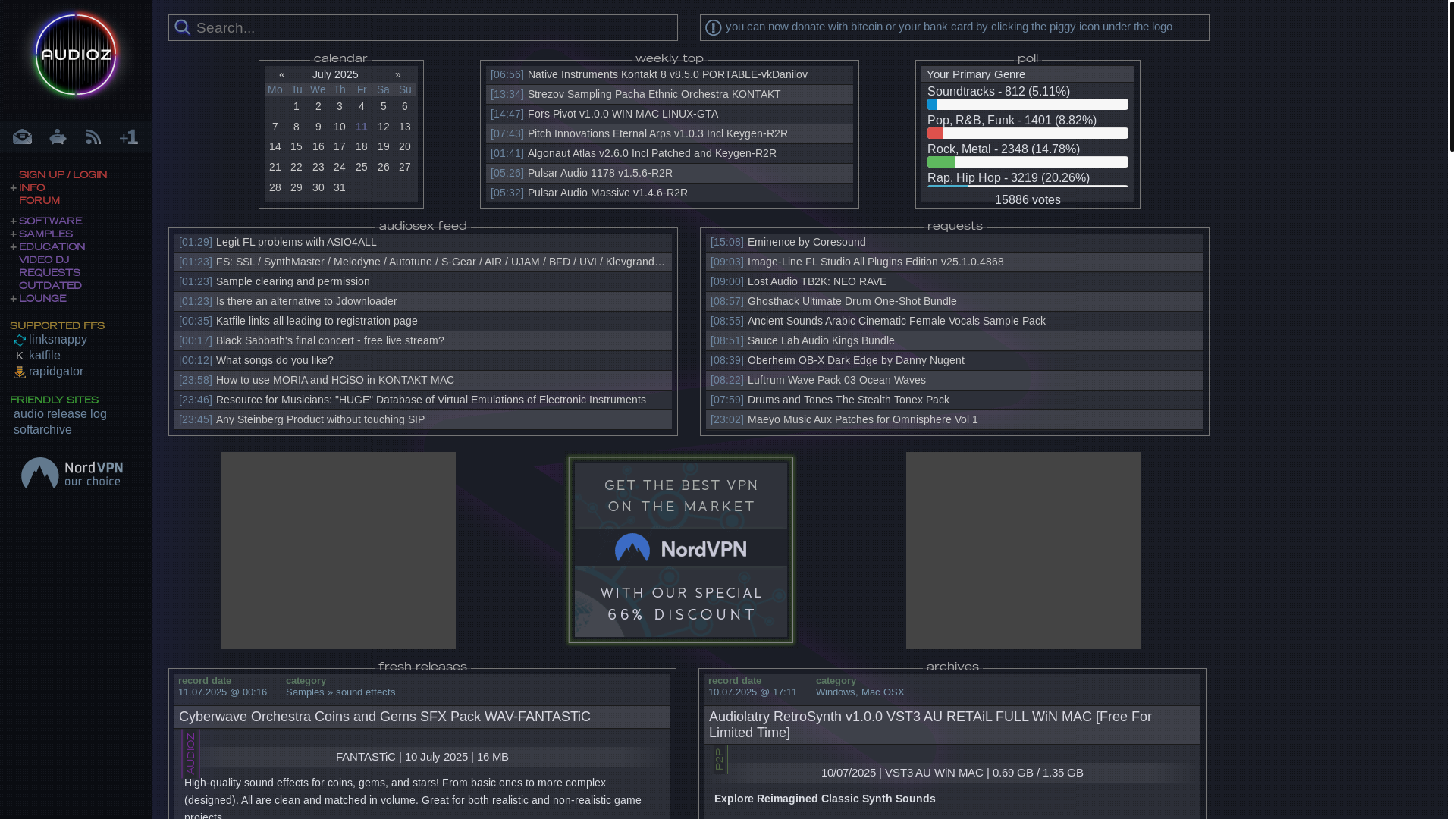The width and height of the screenshot is (1456, 819).
Task: Go to next calendar month
Action: pos(397,74)
